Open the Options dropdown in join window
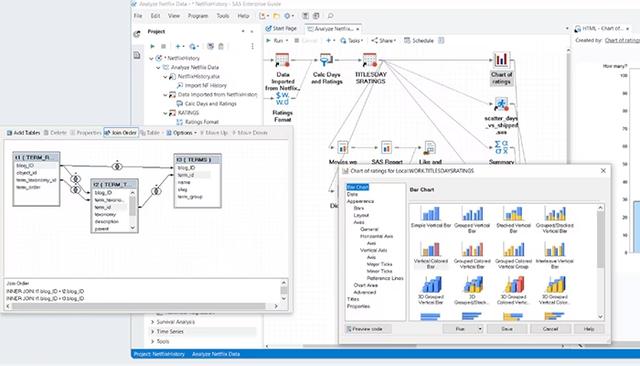The width and height of the screenshot is (640, 366). tap(182, 133)
